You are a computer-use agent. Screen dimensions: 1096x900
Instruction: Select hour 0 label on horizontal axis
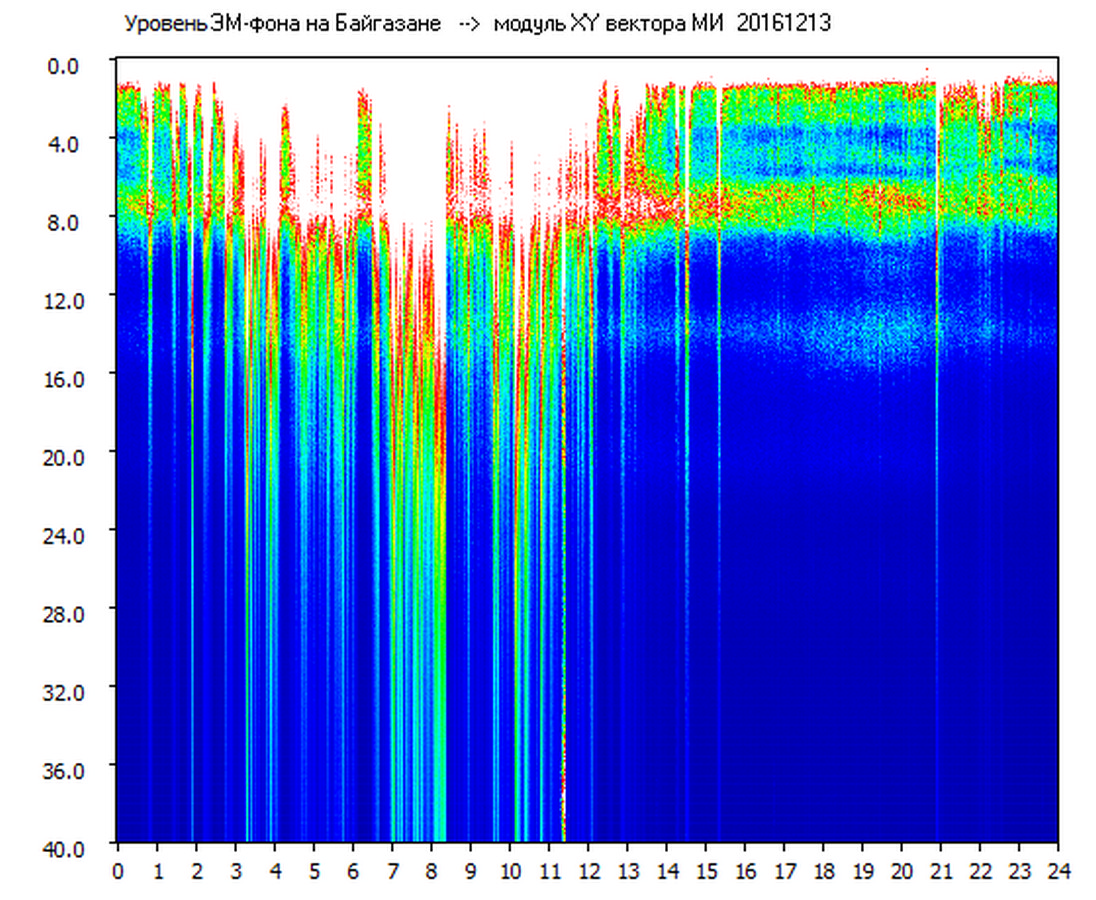(x=118, y=870)
